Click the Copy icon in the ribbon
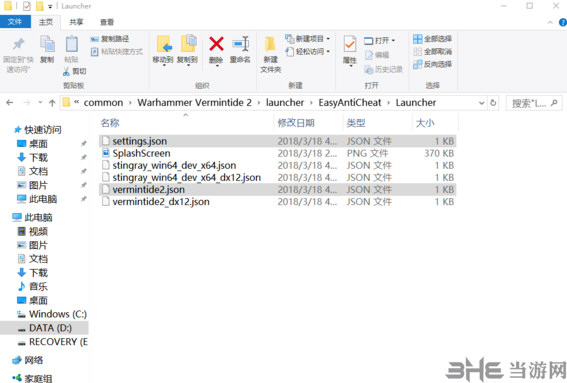Screen dimensions: 567x383 [47, 44]
